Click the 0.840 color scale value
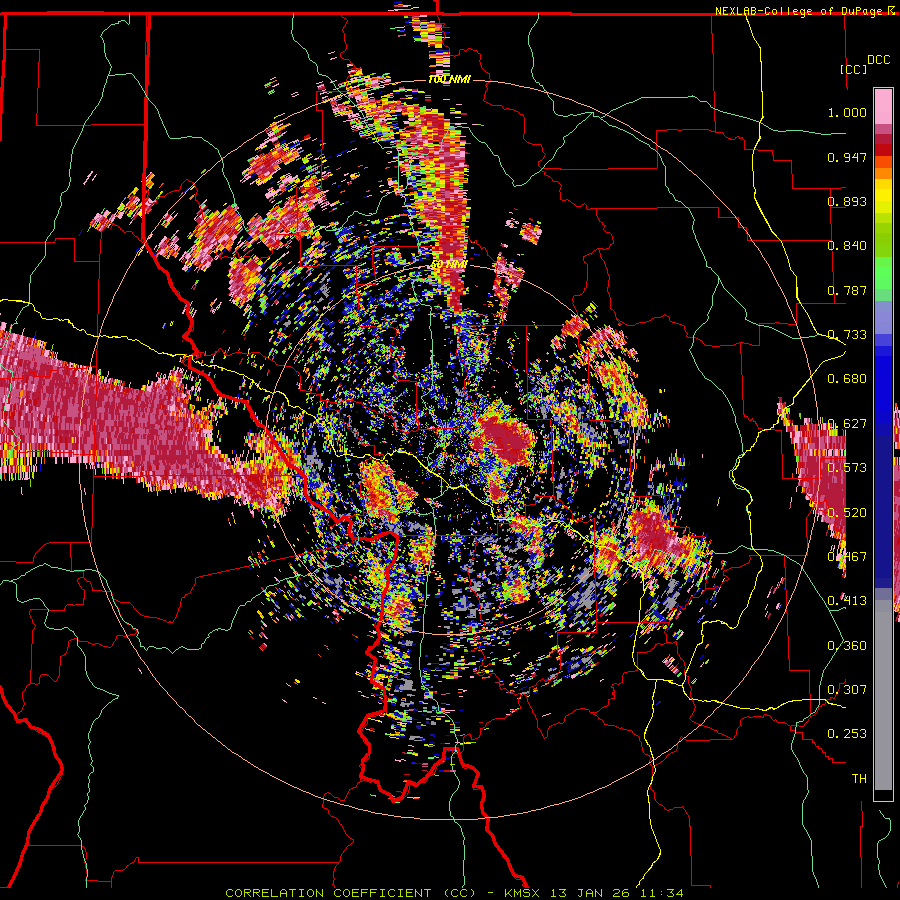The width and height of the screenshot is (900, 900). [x=847, y=246]
